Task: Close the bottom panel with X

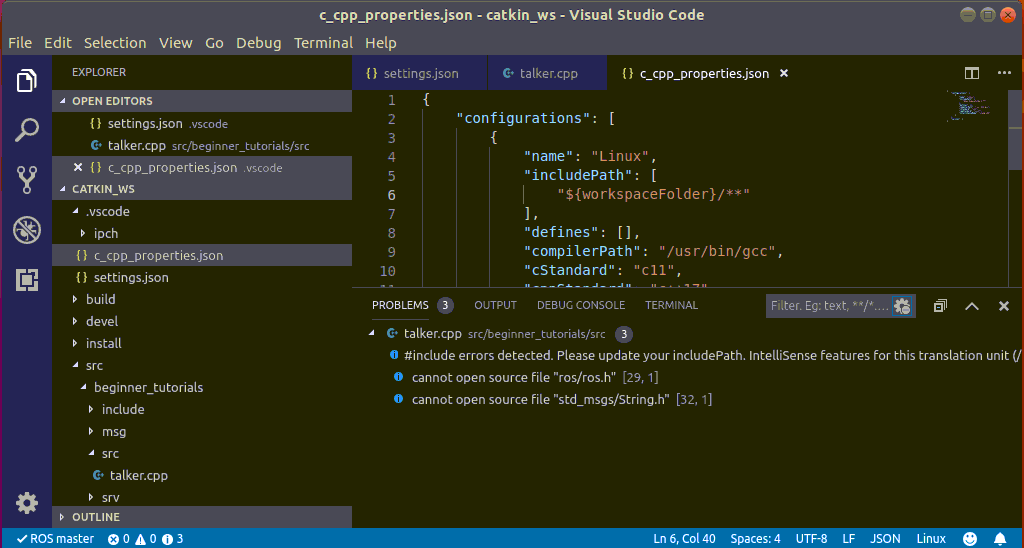Action: (1004, 306)
